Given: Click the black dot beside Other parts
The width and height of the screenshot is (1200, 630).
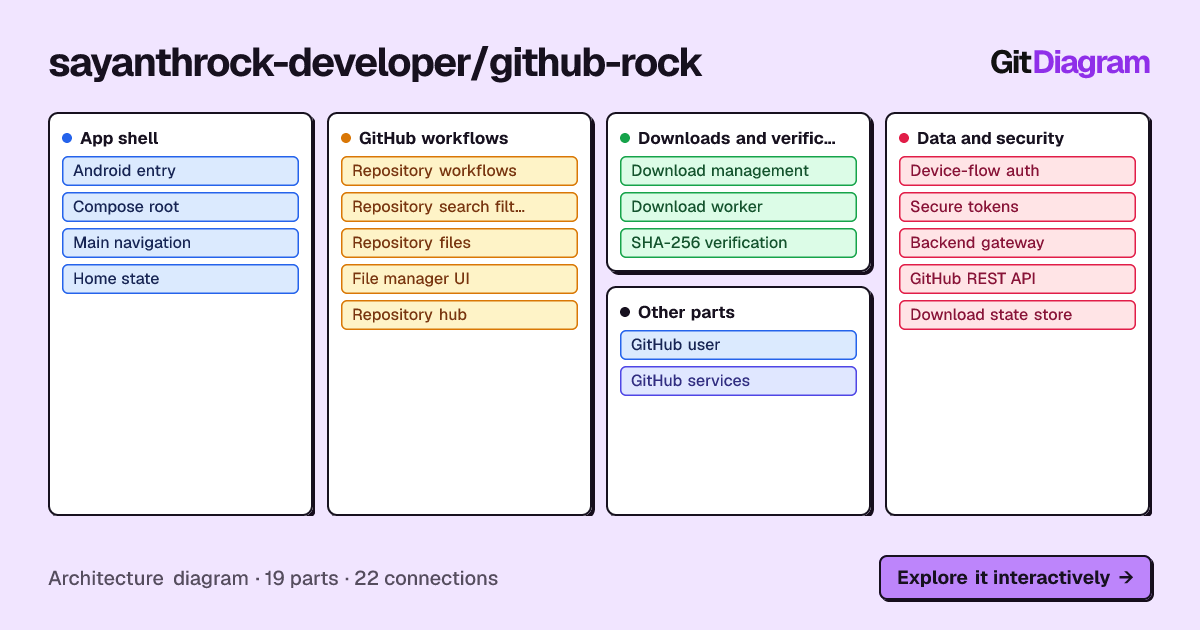Looking at the screenshot, I should point(625,312).
